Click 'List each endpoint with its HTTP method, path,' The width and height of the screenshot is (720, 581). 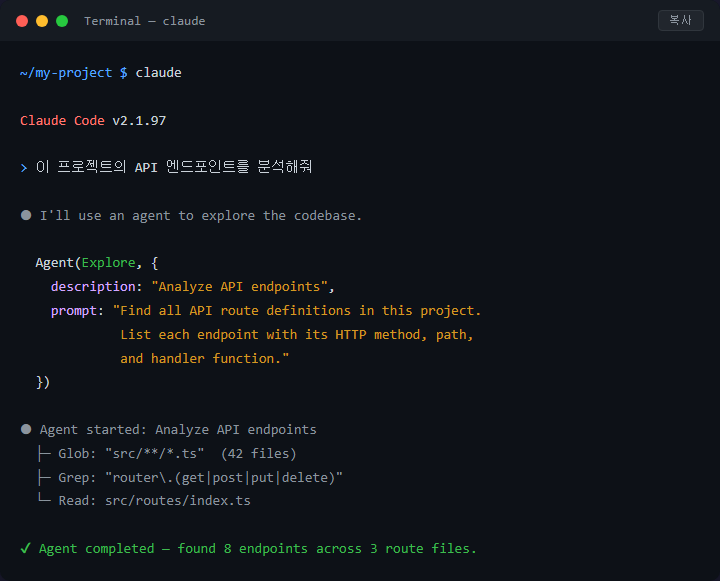tap(297, 334)
